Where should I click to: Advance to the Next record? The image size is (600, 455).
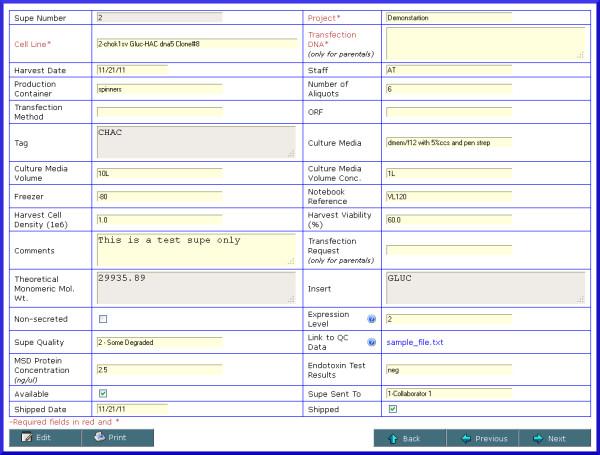click(550, 438)
